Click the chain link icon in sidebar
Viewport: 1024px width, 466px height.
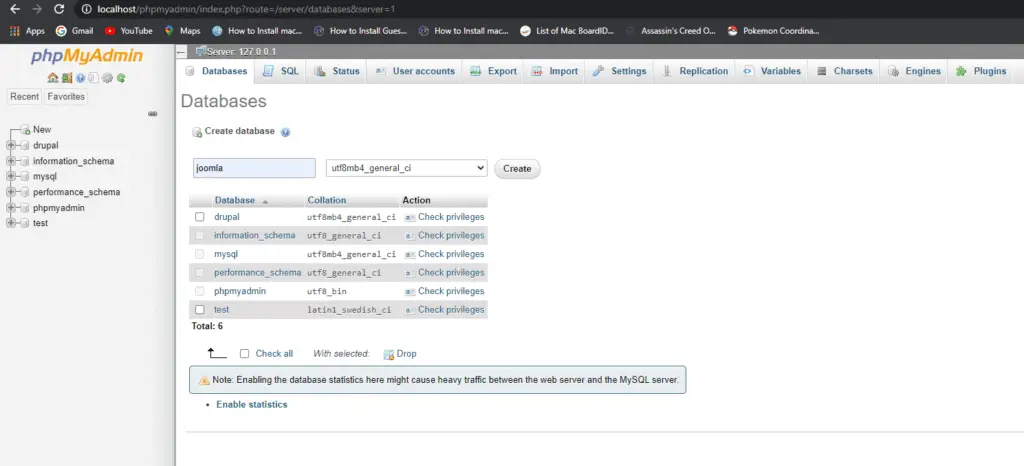click(x=152, y=114)
